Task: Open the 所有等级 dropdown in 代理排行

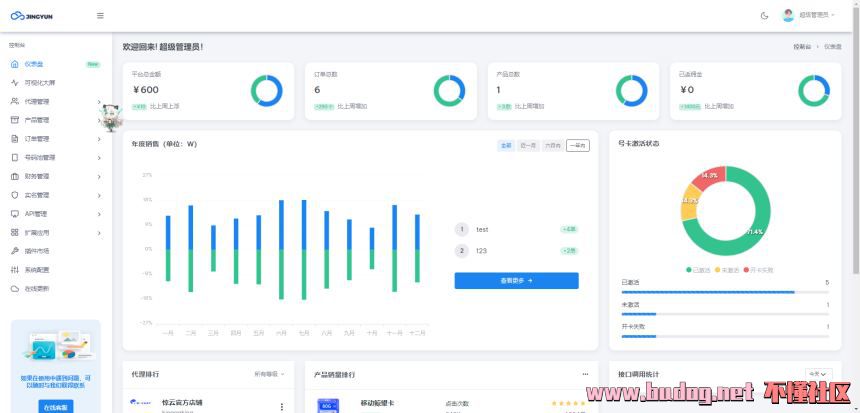Action: coord(269,374)
